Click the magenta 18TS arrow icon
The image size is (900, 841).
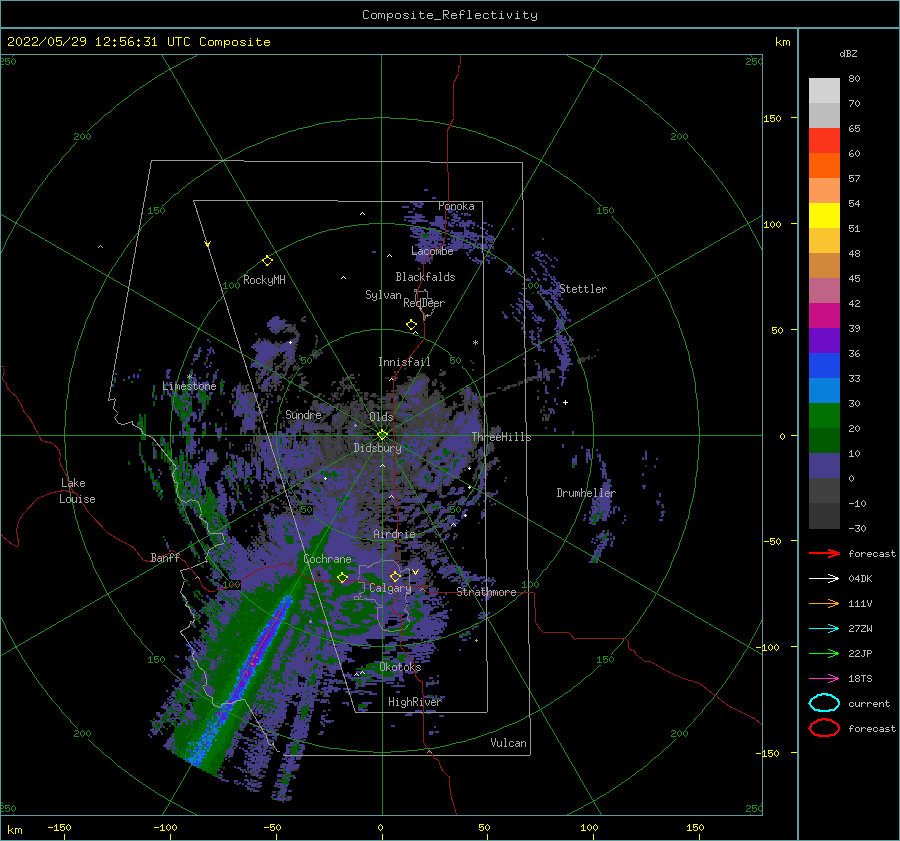[824, 678]
